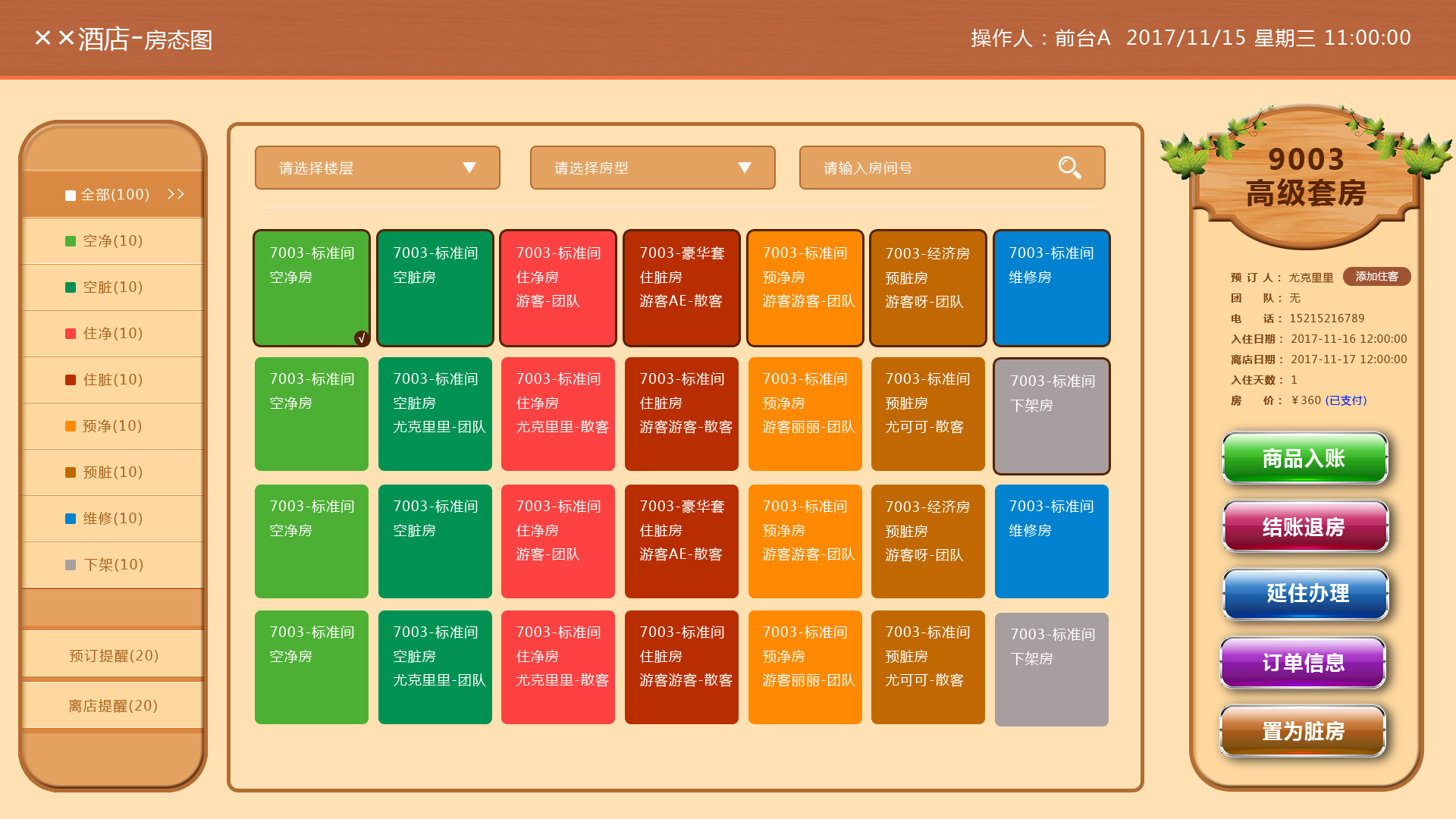Click the 9003 高级套房 wooden sign

click(x=1306, y=177)
